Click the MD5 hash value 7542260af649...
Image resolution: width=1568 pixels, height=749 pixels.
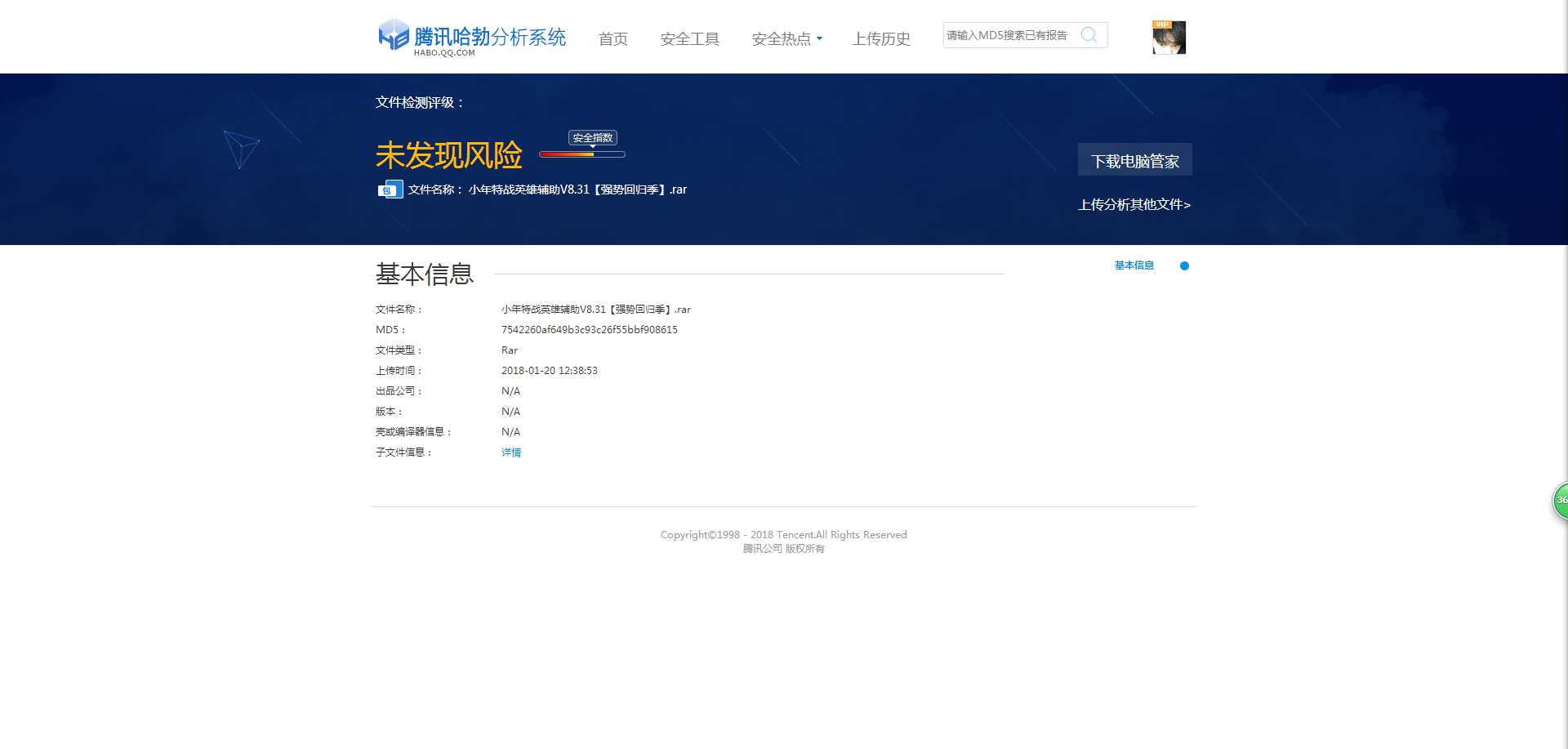tap(590, 330)
